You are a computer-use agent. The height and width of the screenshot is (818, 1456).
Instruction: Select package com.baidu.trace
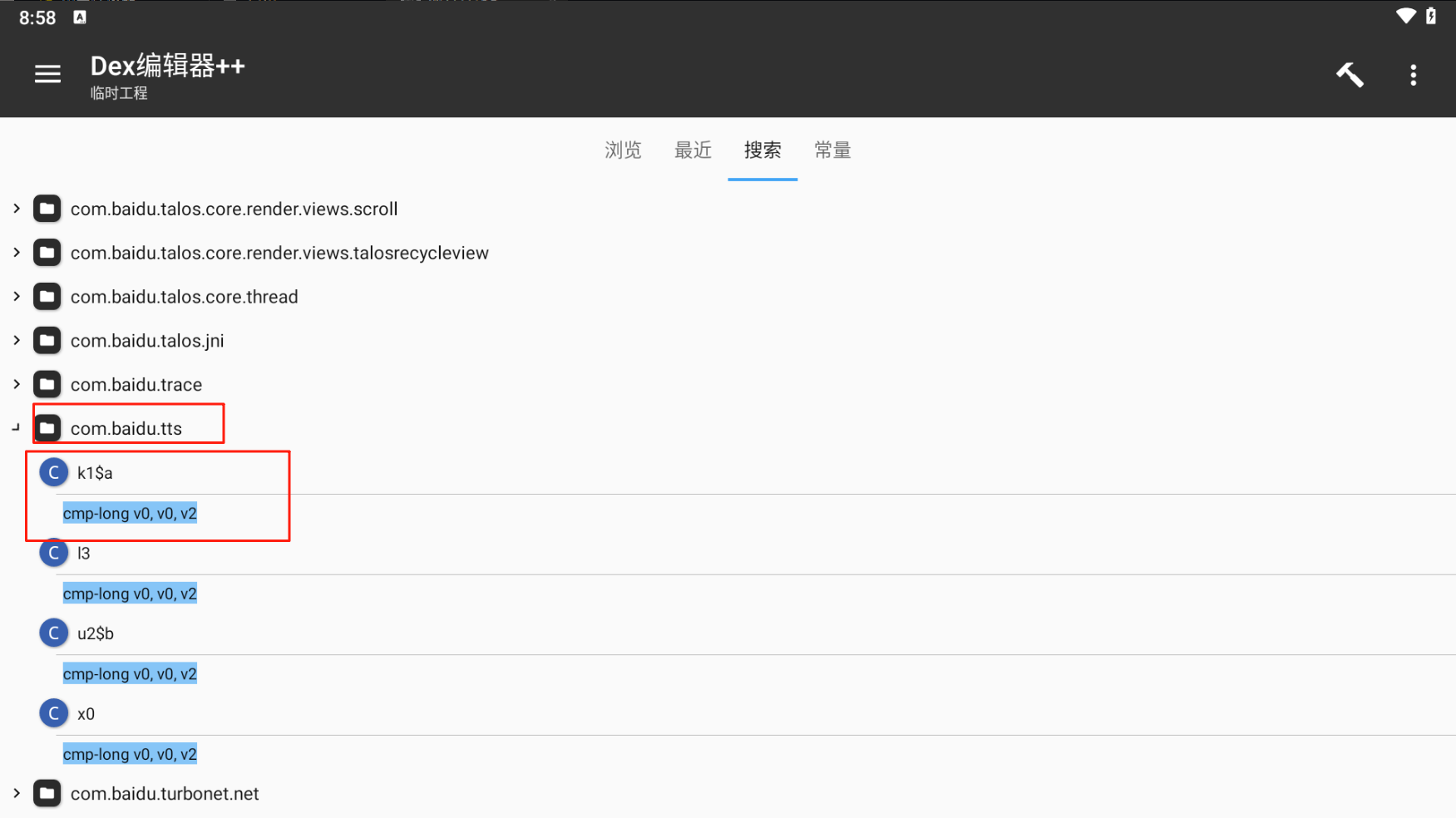pyautogui.click(x=136, y=384)
